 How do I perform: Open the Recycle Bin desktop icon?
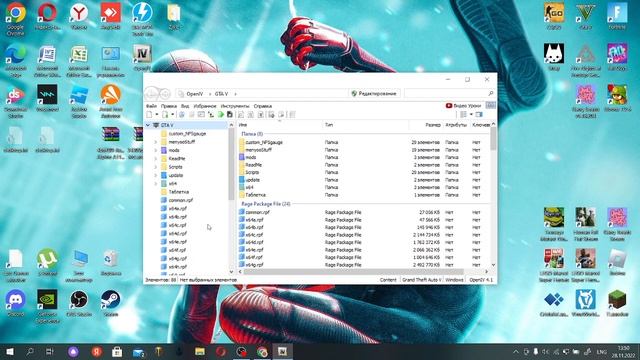(111, 263)
